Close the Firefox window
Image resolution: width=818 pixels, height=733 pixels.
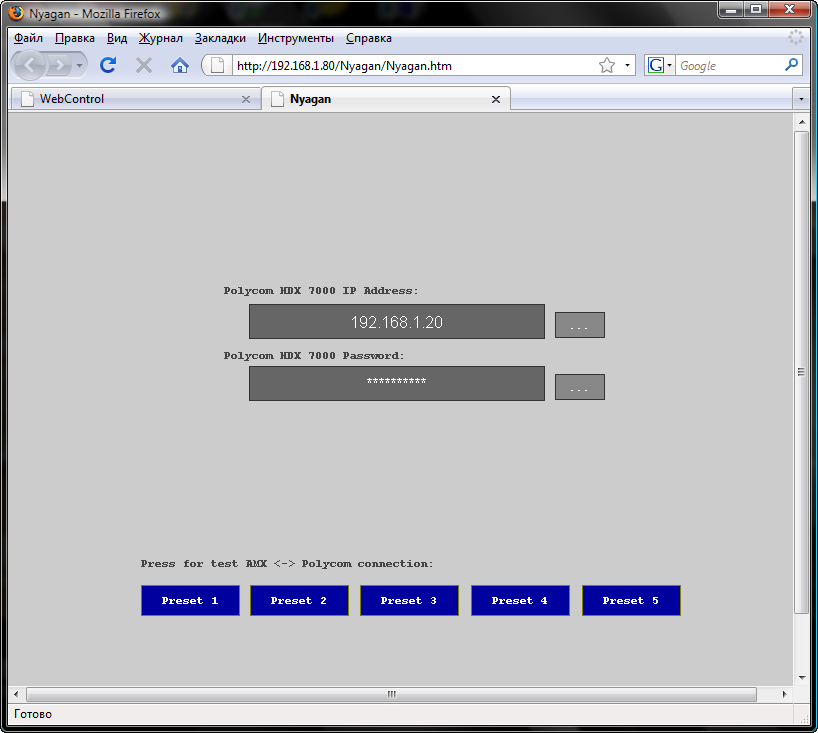[x=789, y=9]
